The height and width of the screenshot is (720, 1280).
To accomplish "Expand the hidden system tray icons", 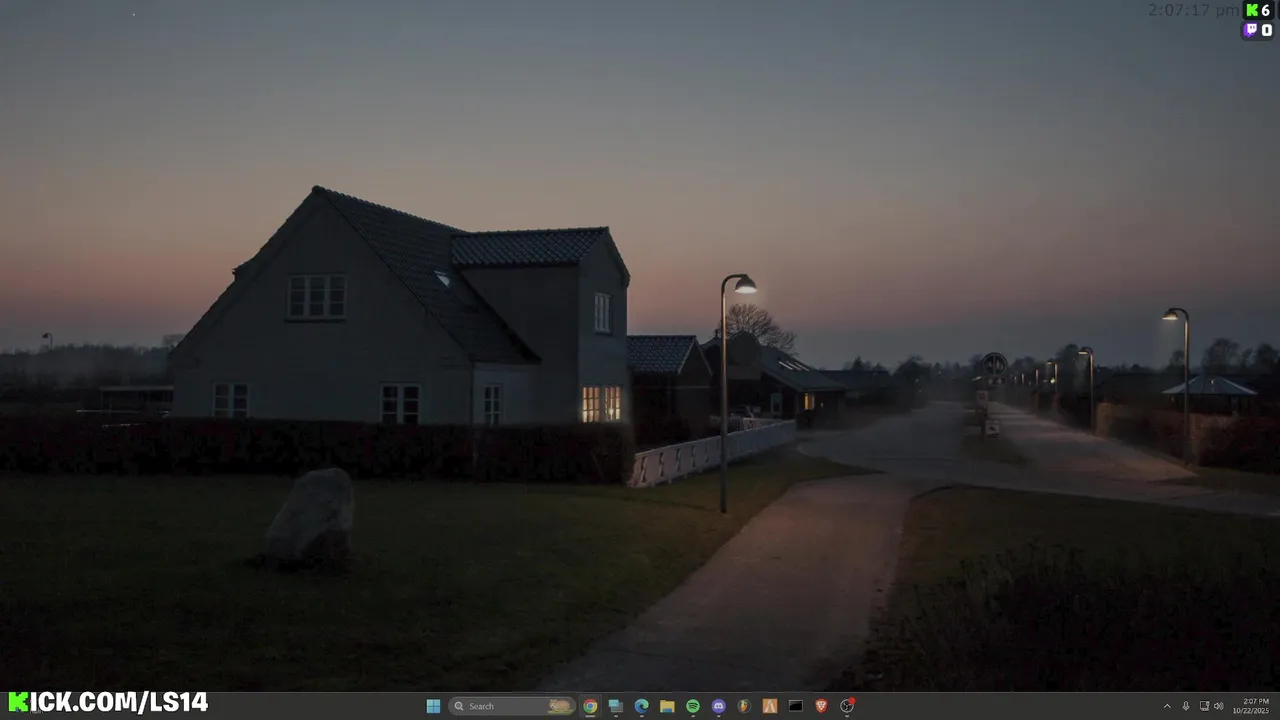I will [1166, 706].
